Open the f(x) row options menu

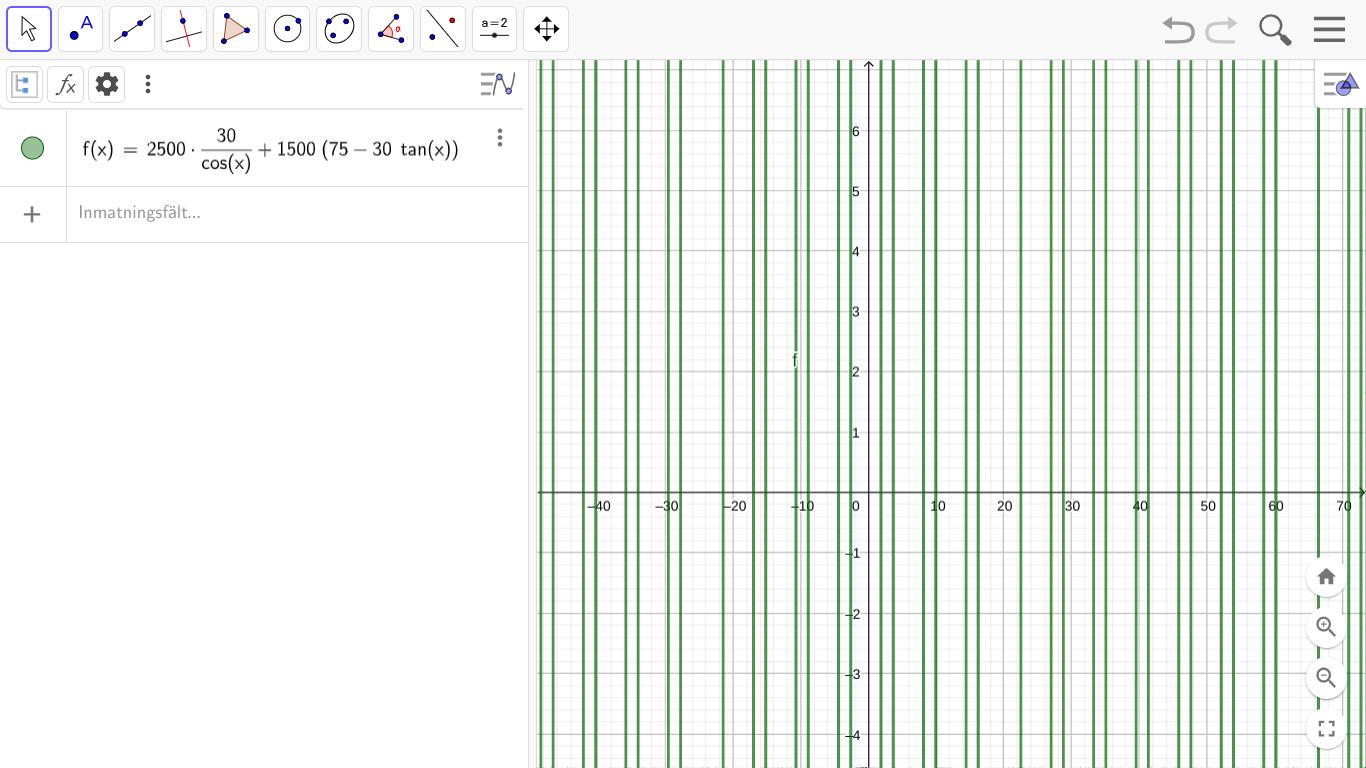tap(500, 138)
